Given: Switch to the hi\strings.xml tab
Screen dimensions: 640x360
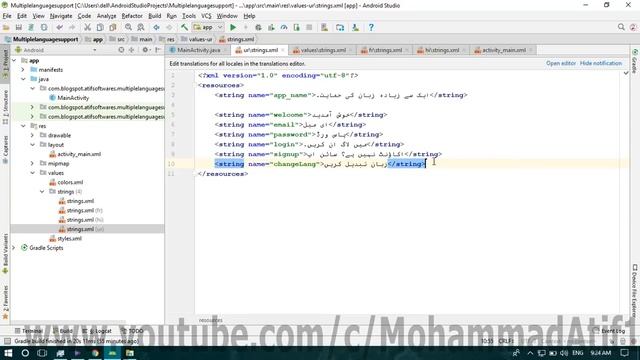Looking at the screenshot, I should tap(441, 50).
